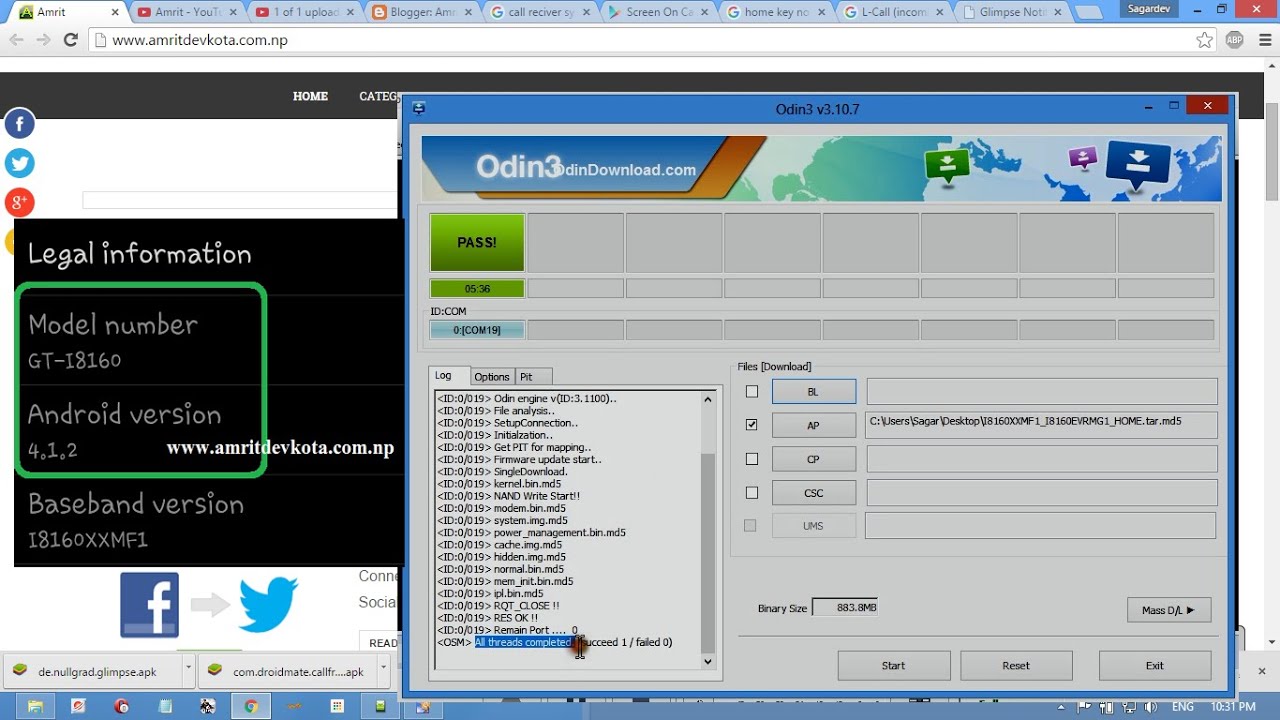Screen dimensions: 1280x720
Task: Open options for com.droidmate.callfr apk download
Action: click(383, 671)
